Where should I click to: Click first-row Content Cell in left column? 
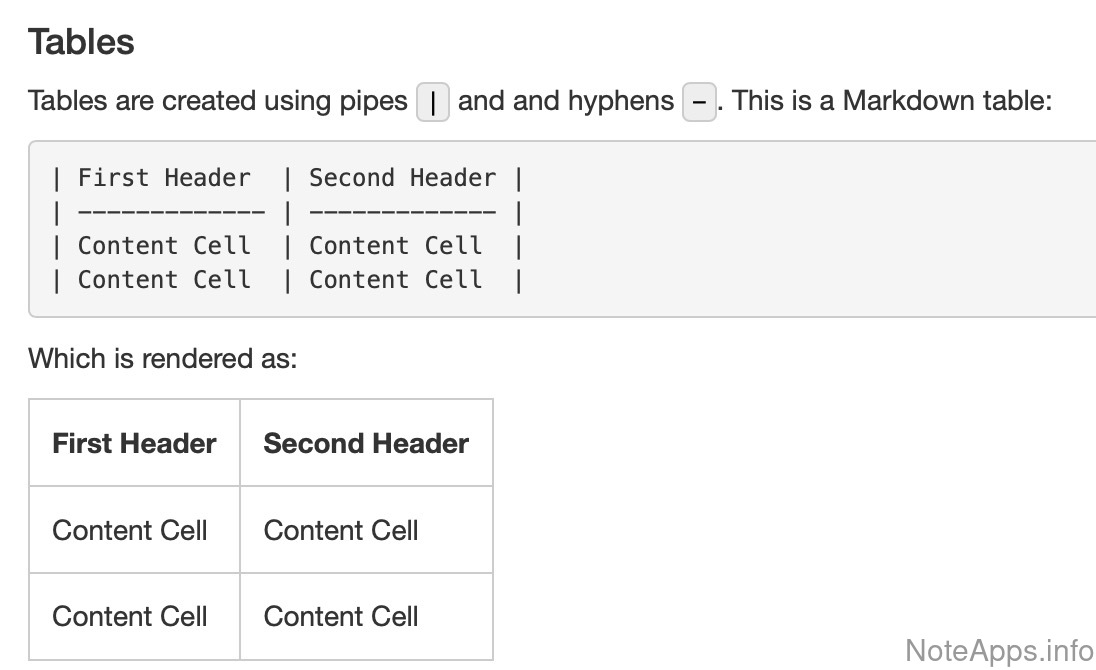tap(130, 530)
